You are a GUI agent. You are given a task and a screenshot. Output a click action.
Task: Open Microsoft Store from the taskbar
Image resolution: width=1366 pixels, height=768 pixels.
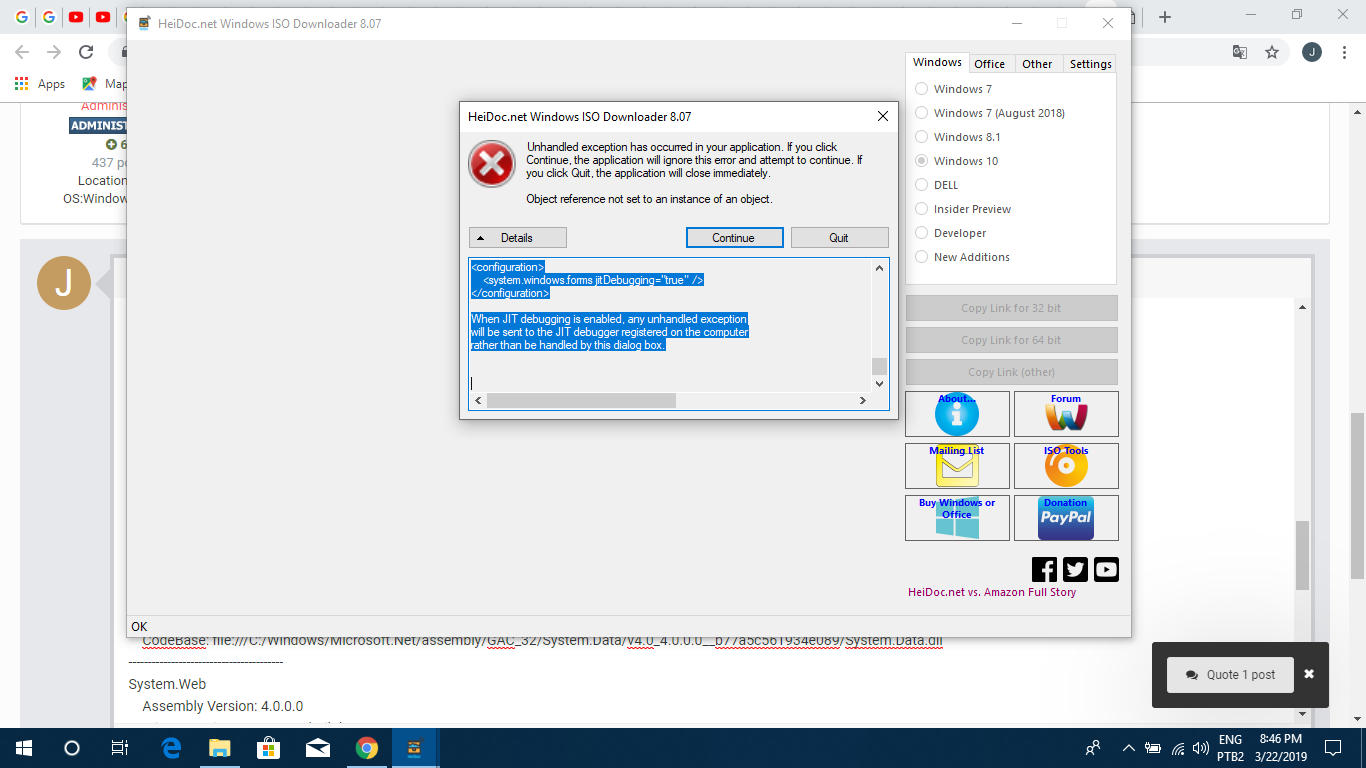tap(269, 748)
